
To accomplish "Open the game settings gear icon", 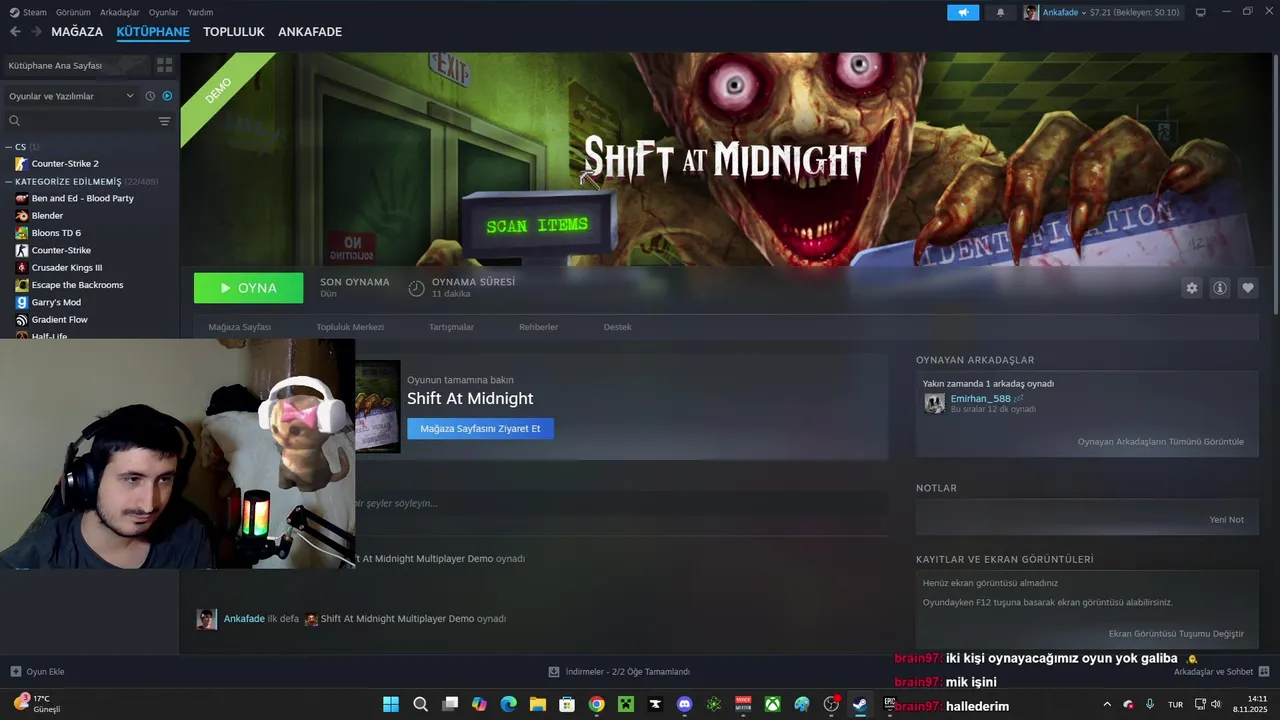I will tap(1191, 288).
